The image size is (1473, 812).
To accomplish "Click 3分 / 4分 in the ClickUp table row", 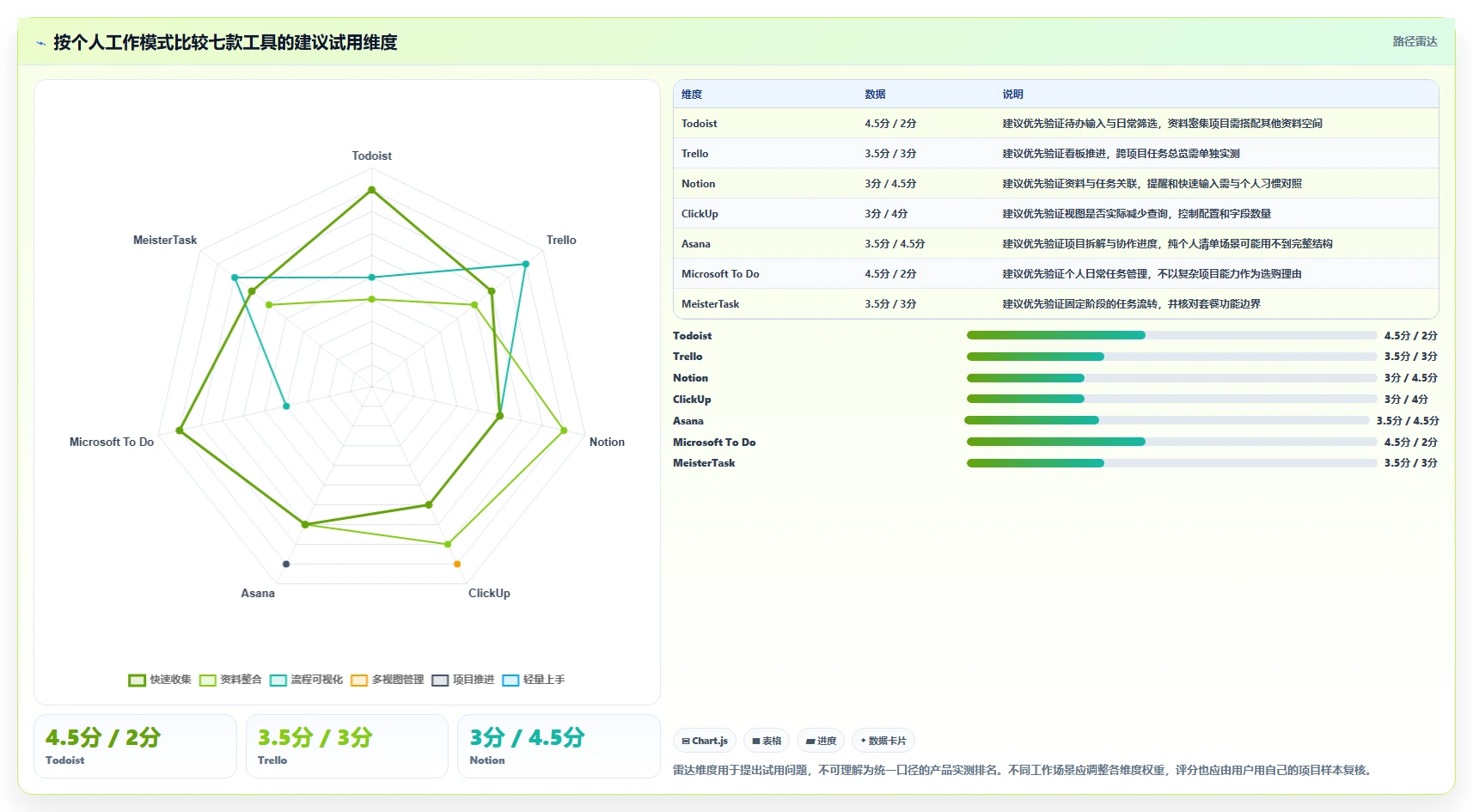I will pos(886,214).
